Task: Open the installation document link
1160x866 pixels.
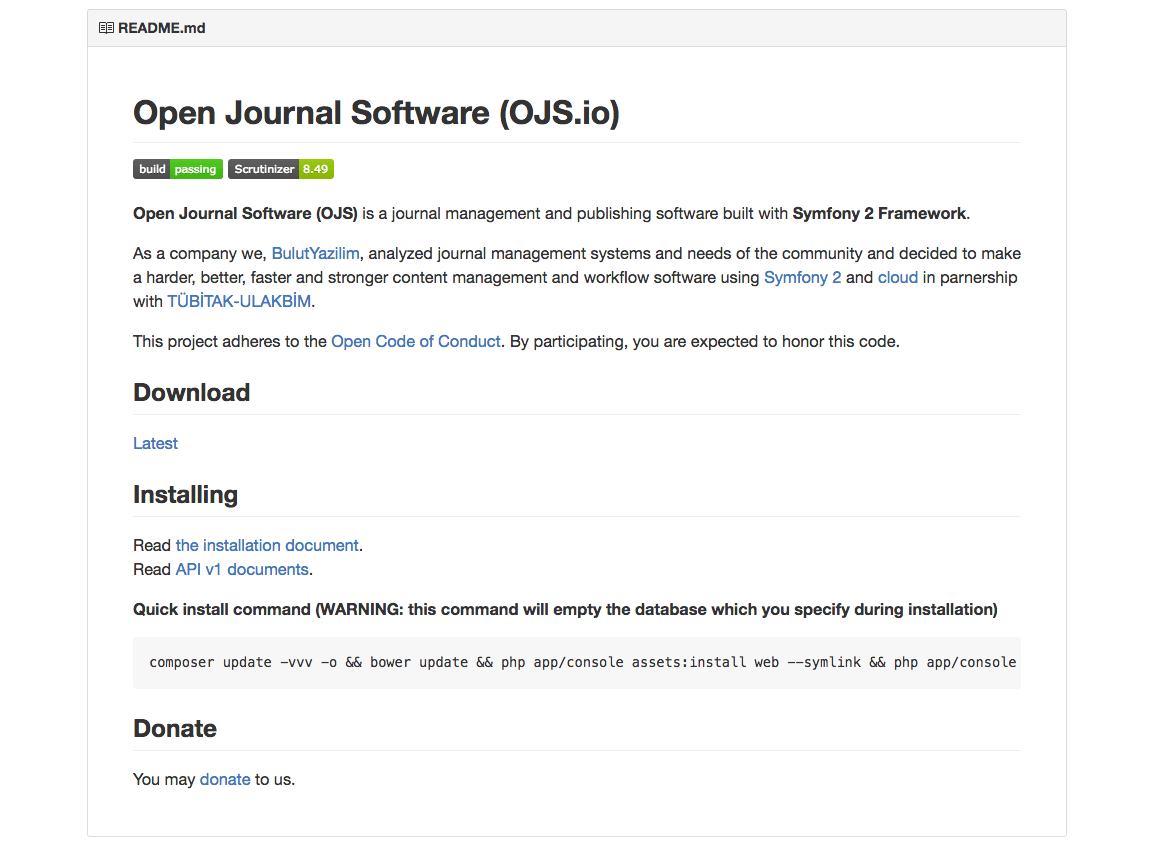Action: (267, 545)
